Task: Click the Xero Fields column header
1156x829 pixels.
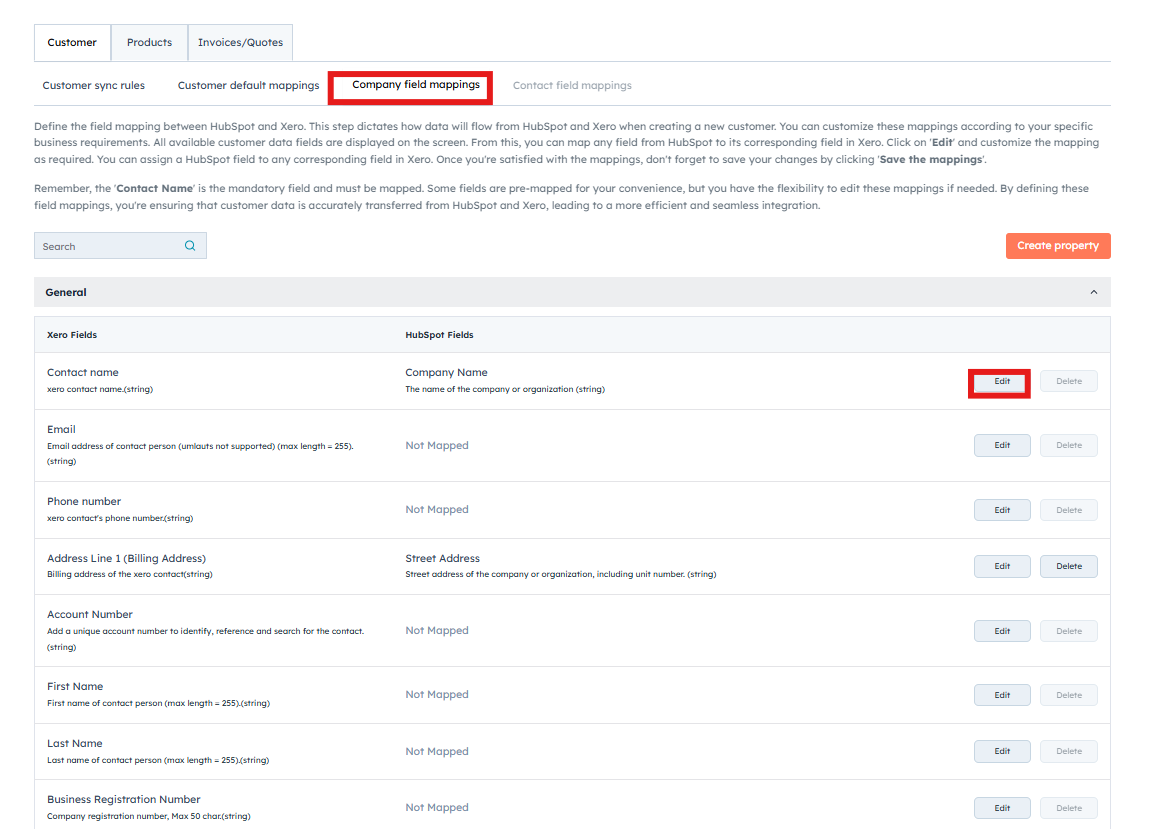Action: tap(72, 335)
